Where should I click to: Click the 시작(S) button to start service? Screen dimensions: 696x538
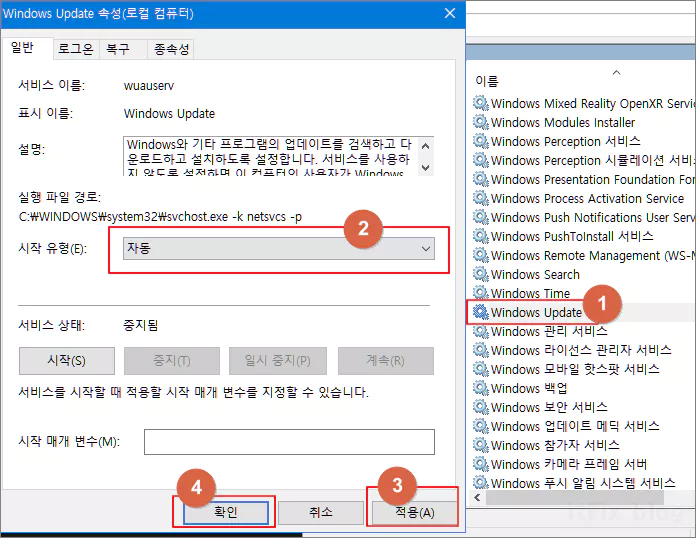[67, 360]
